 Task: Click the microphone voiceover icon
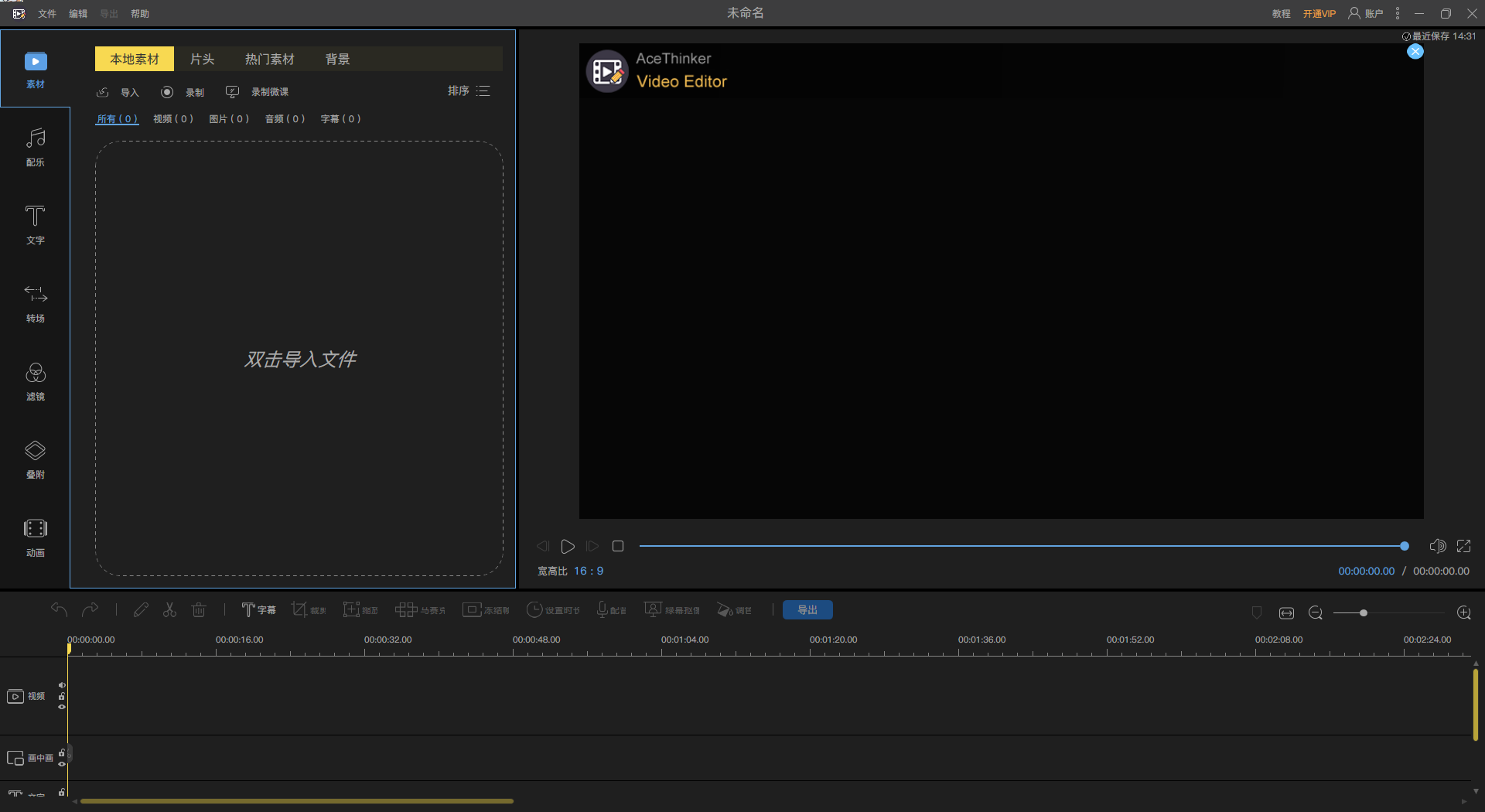click(611, 610)
